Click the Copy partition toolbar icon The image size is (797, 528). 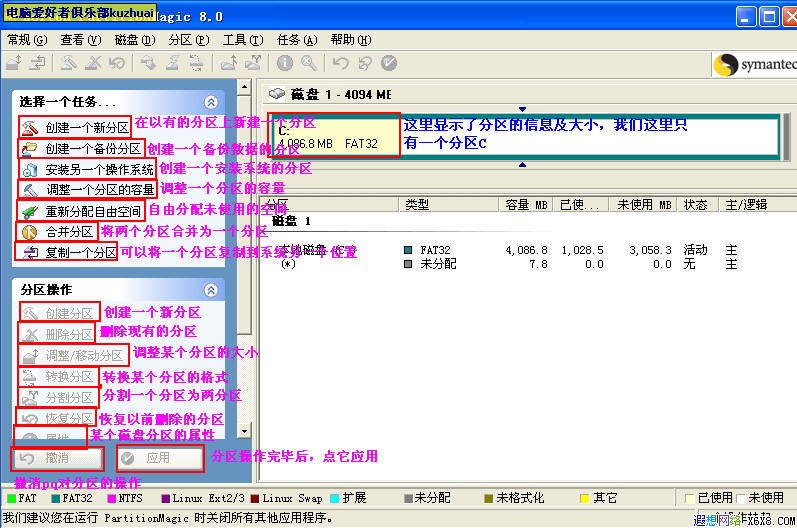click(x=37, y=63)
